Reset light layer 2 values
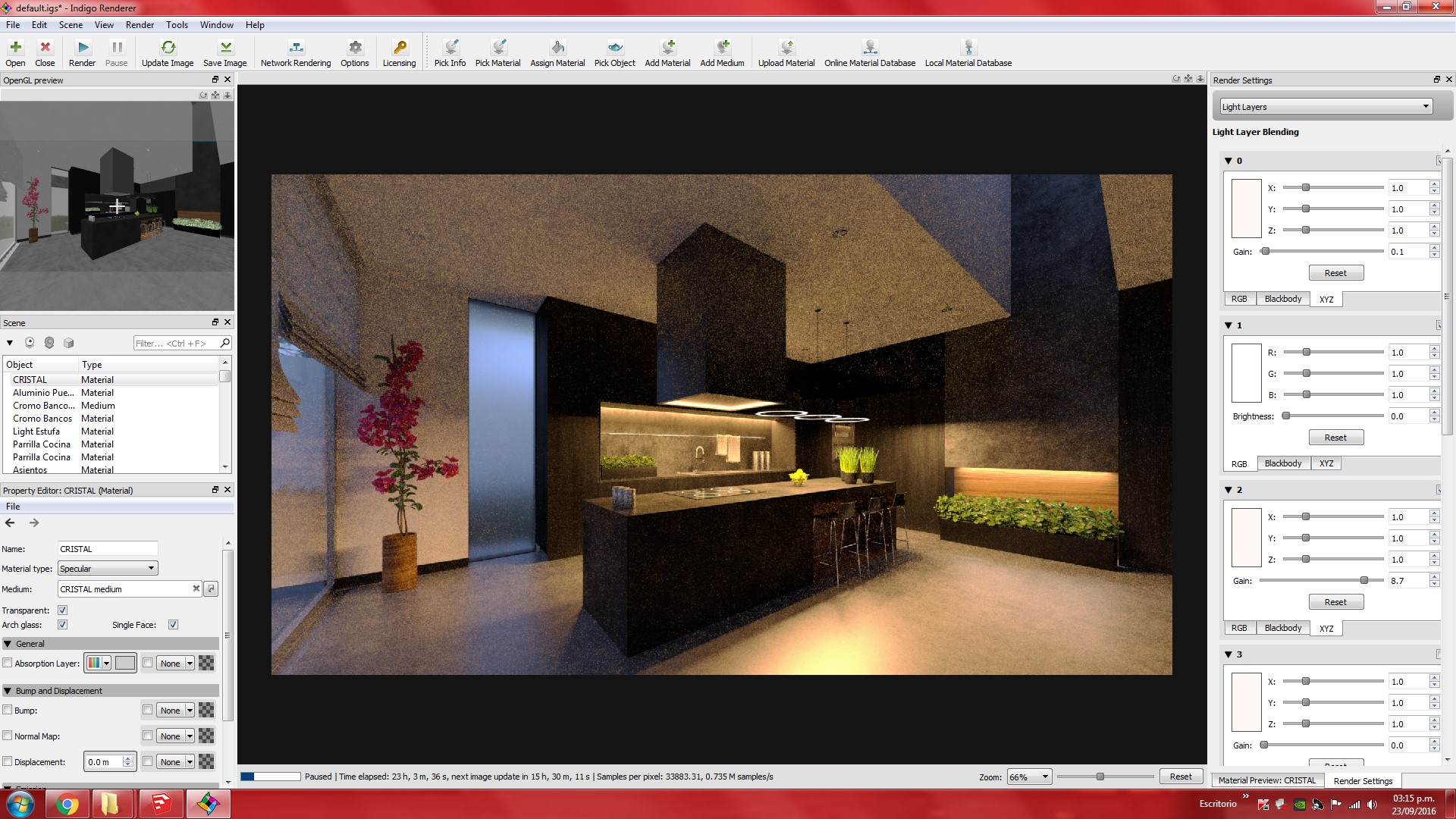1456x819 pixels. tap(1335, 602)
